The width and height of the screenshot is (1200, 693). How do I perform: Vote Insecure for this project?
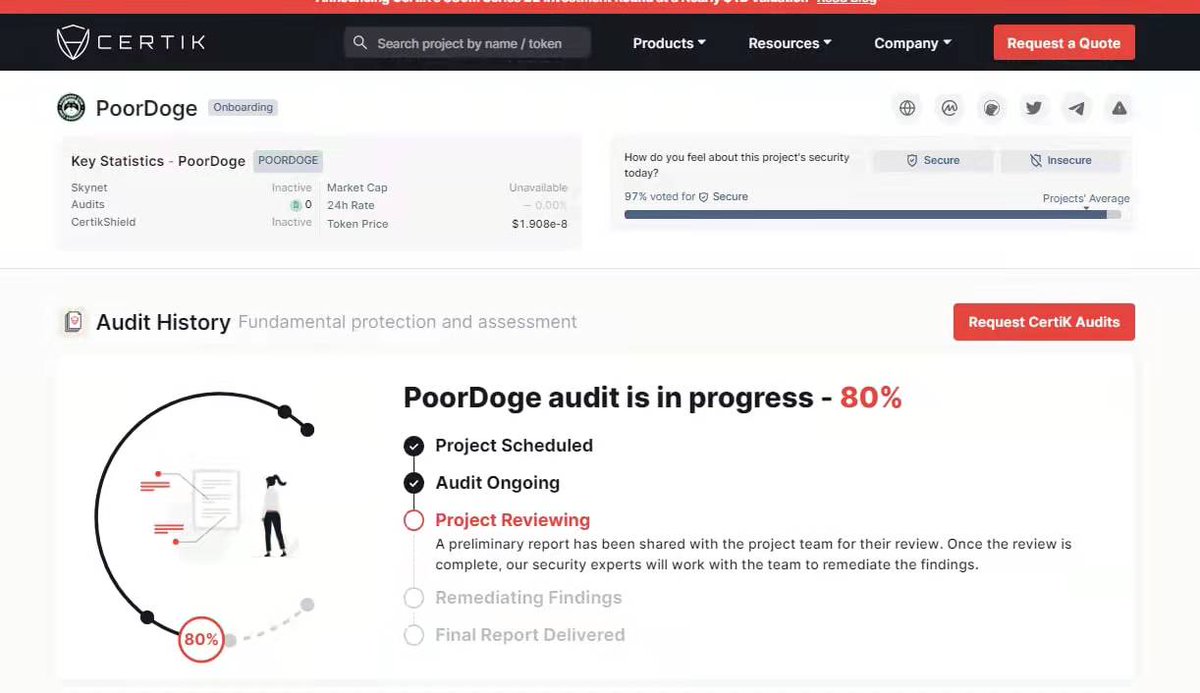pyautogui.click(x=1061, y=160)
